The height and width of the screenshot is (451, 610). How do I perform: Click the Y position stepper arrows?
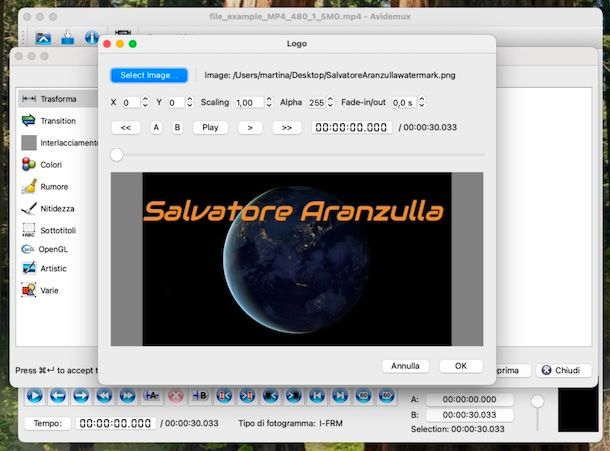click(x=189, y=102)
